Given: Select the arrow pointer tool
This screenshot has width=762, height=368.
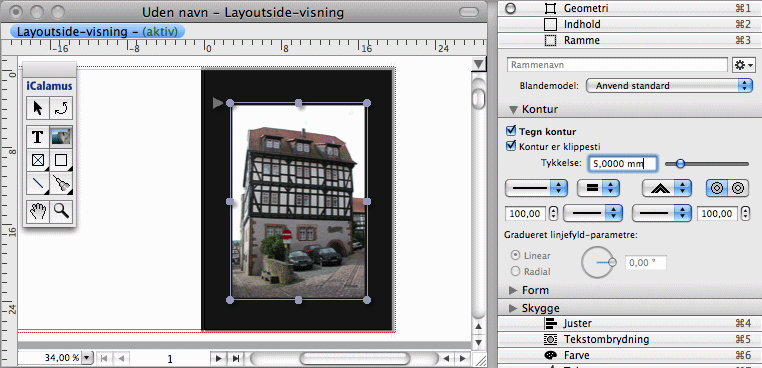Looking at the screenshot, I should pos(37,108).
